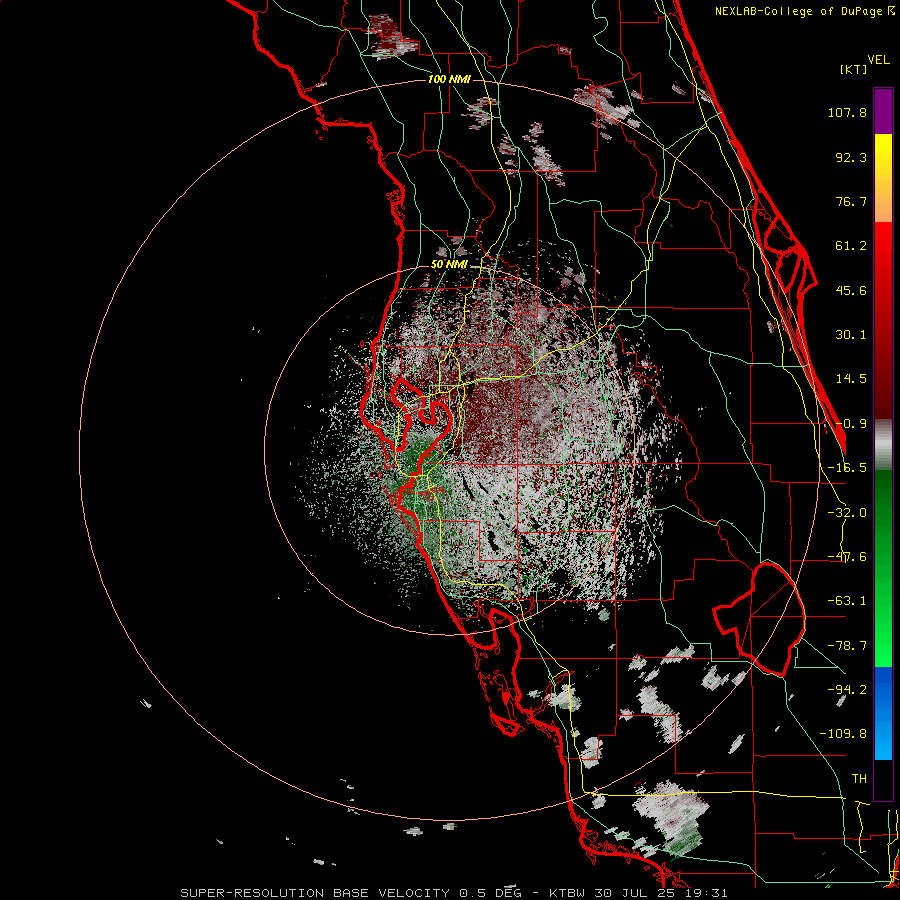This screenshot has height=900, width=900.
Task: Click the red segment of the velocity color bar
Action: point(883,320)
